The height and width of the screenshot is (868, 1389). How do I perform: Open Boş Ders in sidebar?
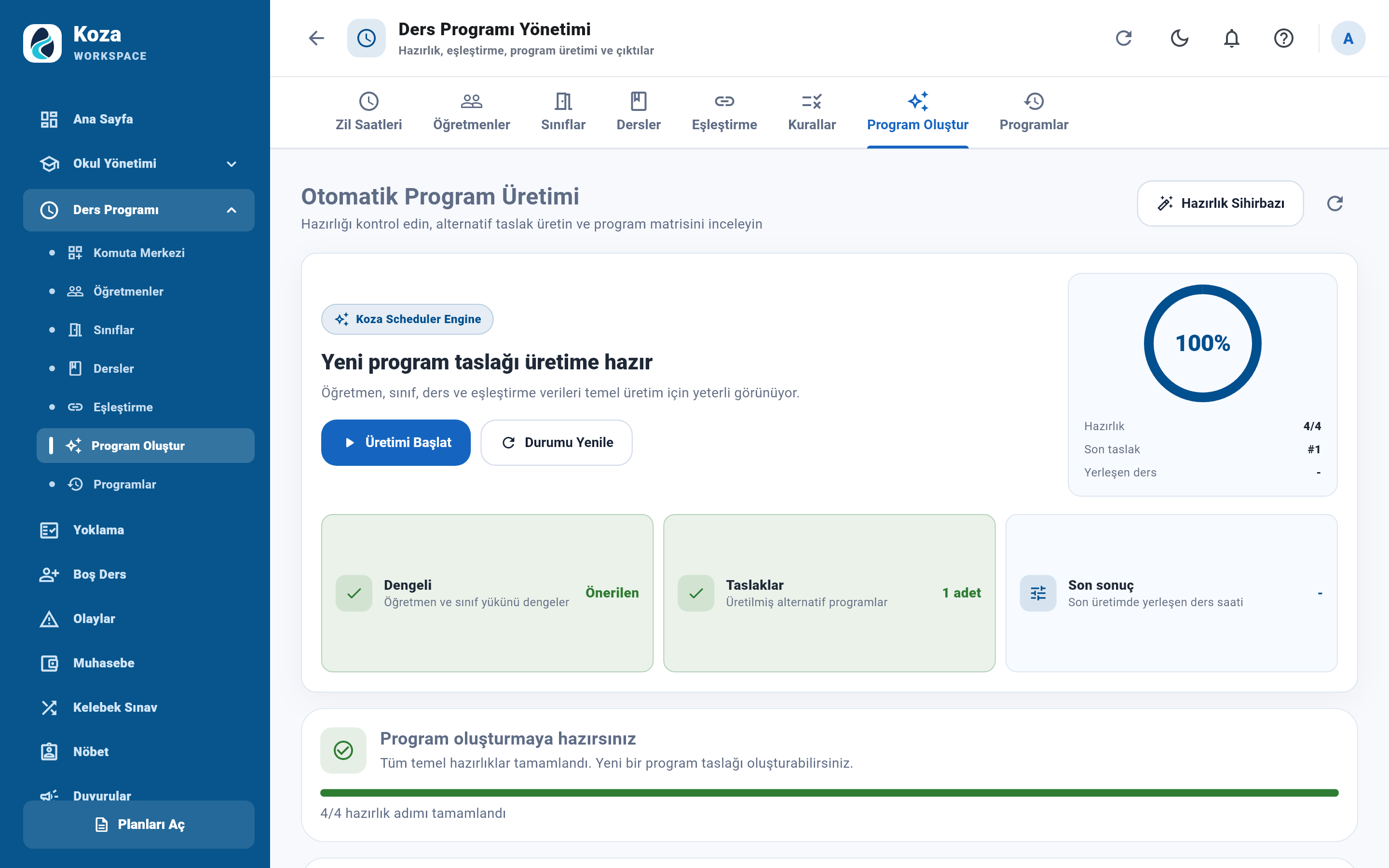coord(138,574)
